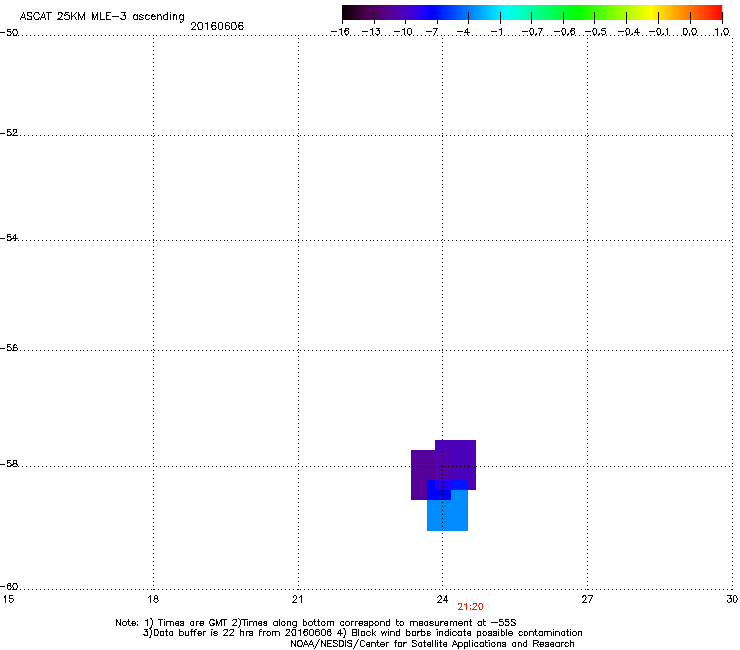Click the date label 20160606 under the title
Image resolution: width=740 pixels, height=650 pixels.
[217, 26]
